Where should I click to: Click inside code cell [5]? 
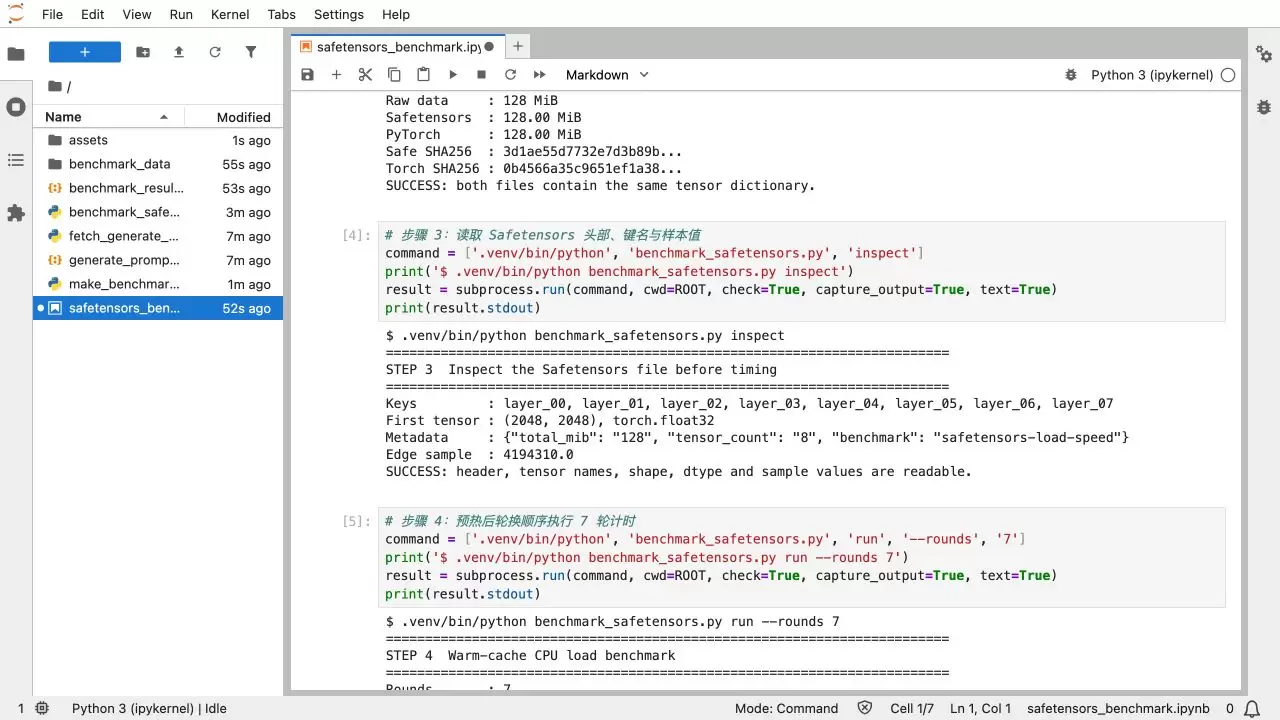coord(801,558)
